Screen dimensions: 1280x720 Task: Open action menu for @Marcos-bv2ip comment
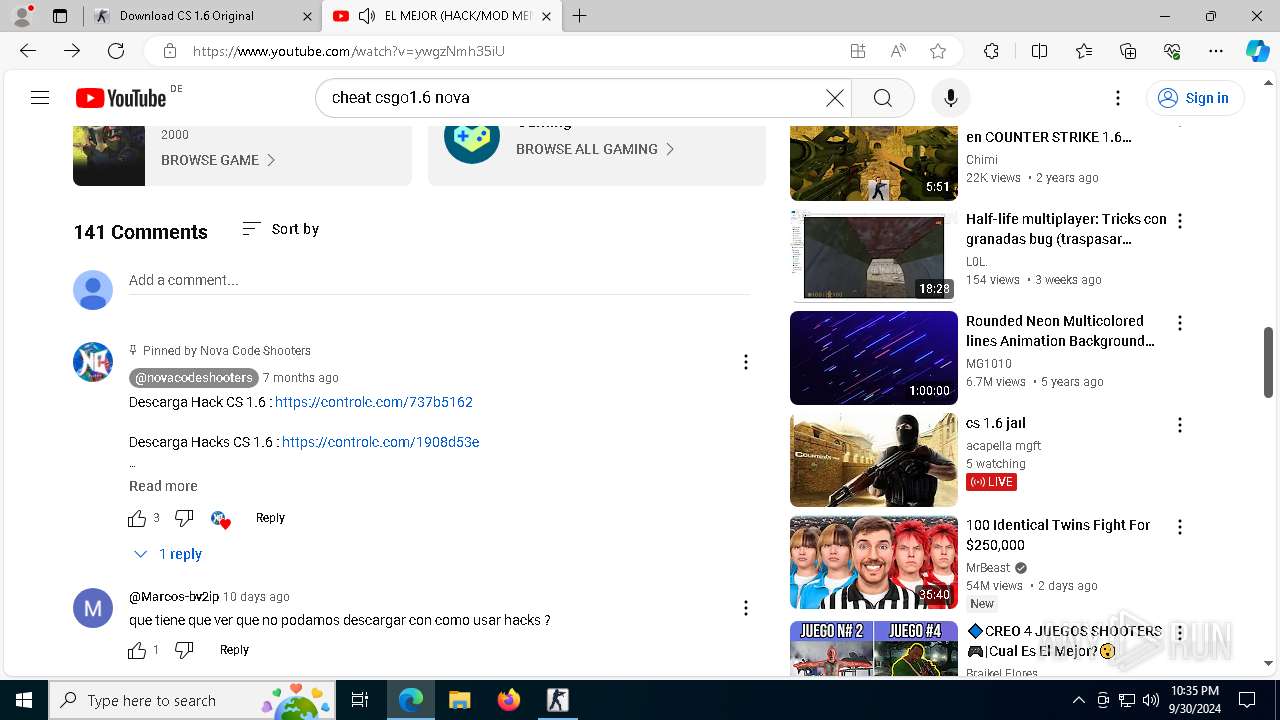point(745,608)
